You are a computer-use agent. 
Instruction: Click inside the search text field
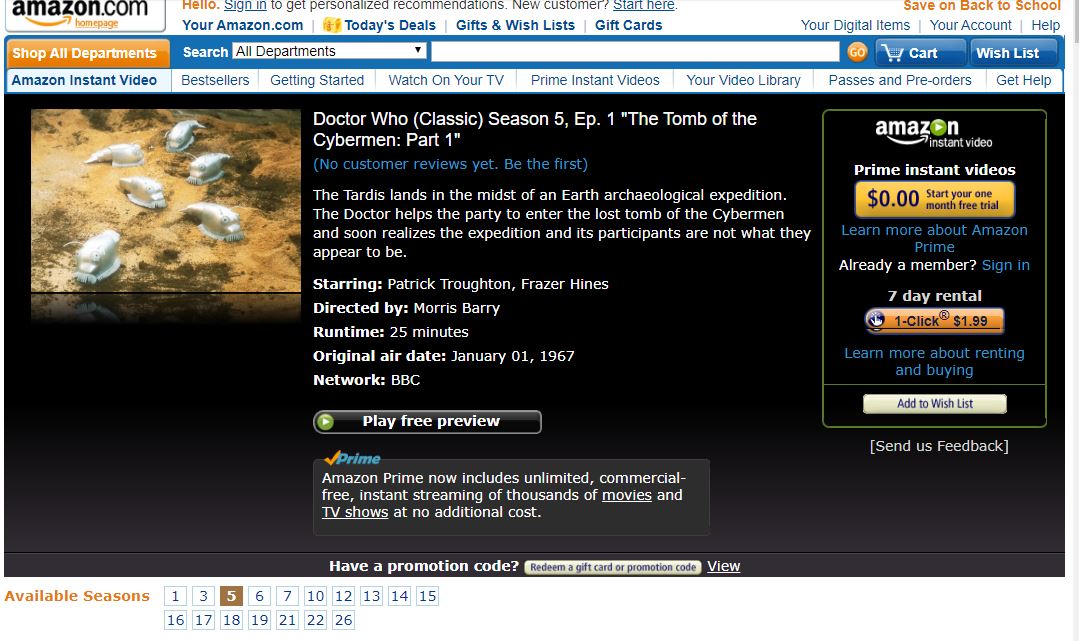coord(635,52)
